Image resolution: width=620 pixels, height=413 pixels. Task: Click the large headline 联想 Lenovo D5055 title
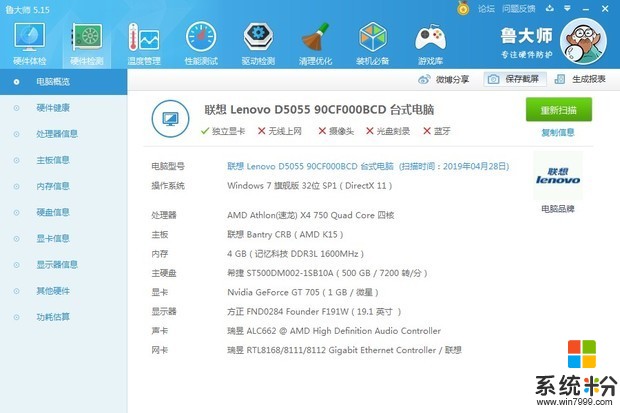pyautogui.click(x=319, y=110)
